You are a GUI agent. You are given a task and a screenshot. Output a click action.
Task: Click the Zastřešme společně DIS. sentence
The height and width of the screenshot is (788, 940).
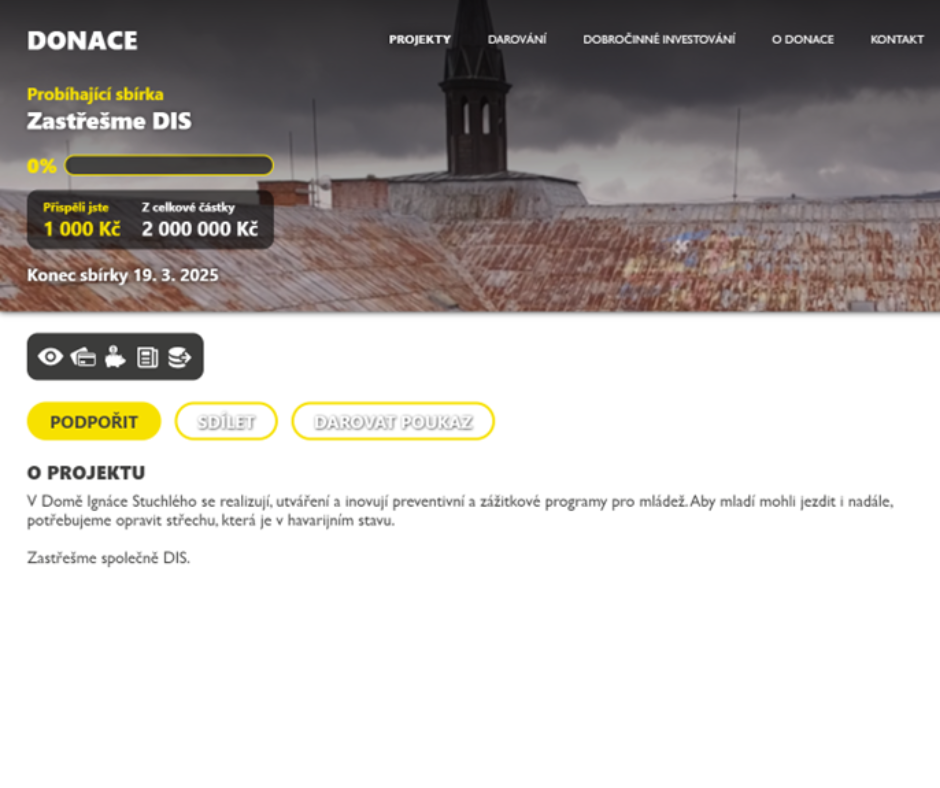(x=109, y=558)
